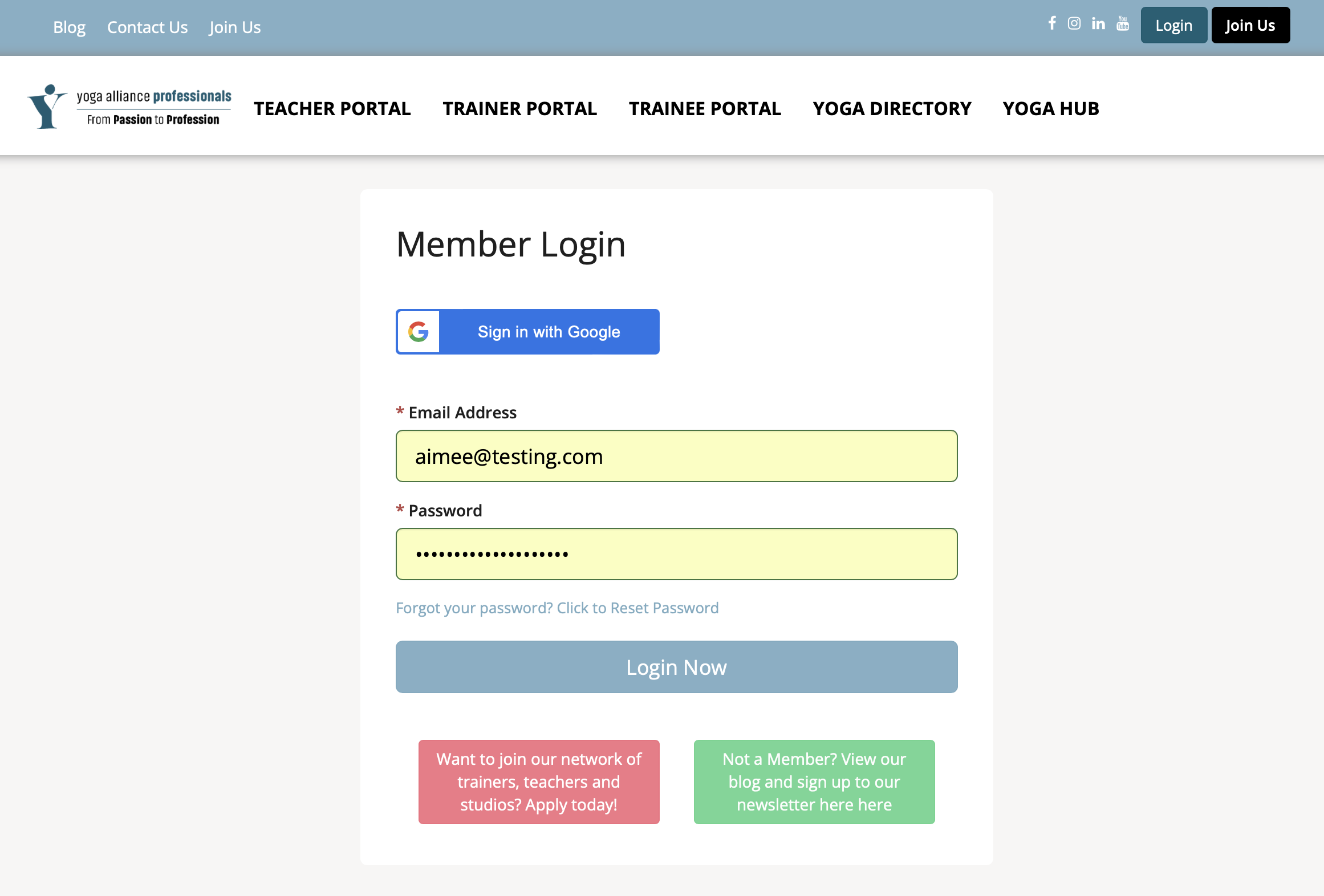This screenshot has width=1324, height=896.
Task: Click the Google logo on the sign-in button
Action: pyautogui.click(x=418, y=331)
